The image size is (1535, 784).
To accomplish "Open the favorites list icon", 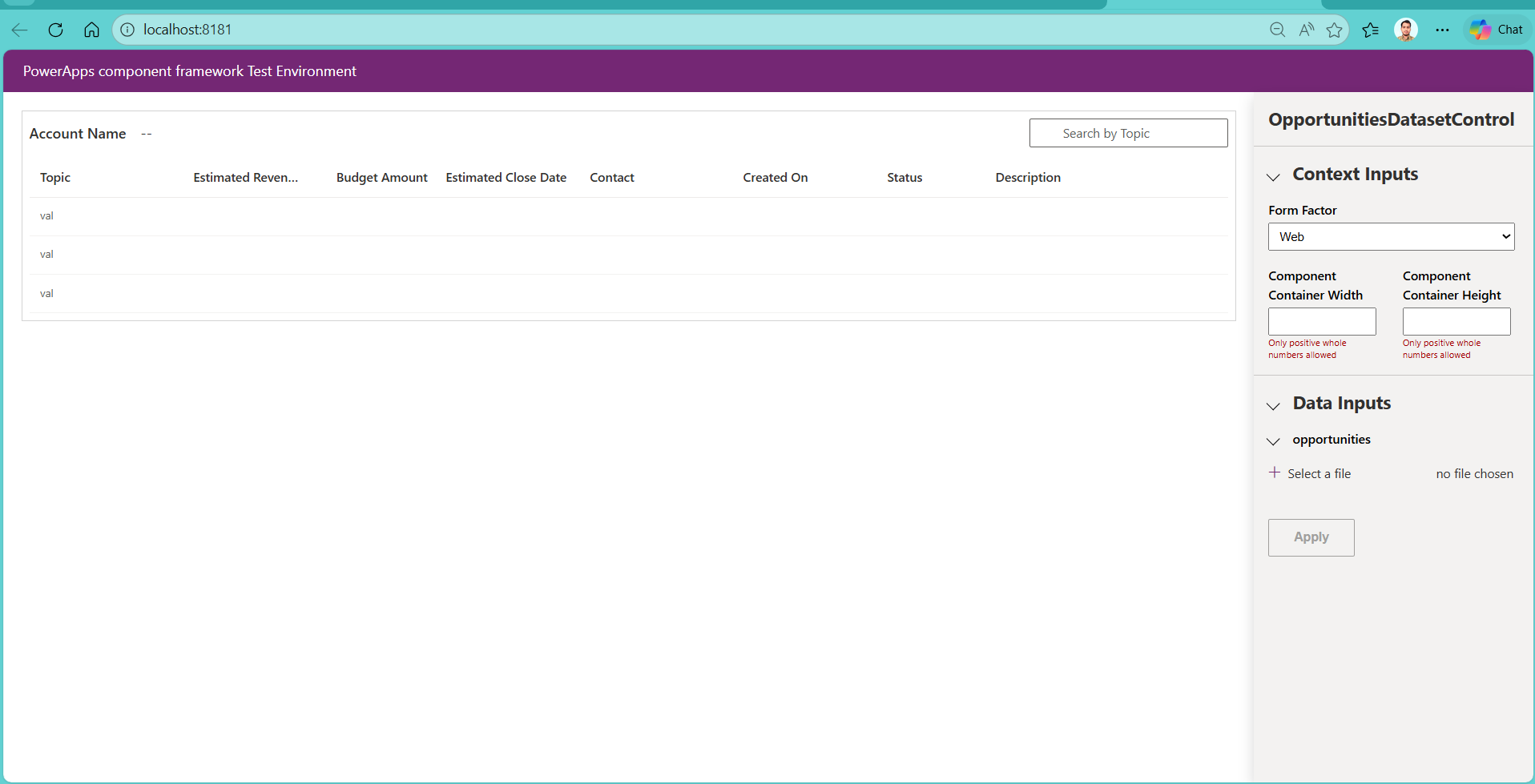I will click(1370, 30).
